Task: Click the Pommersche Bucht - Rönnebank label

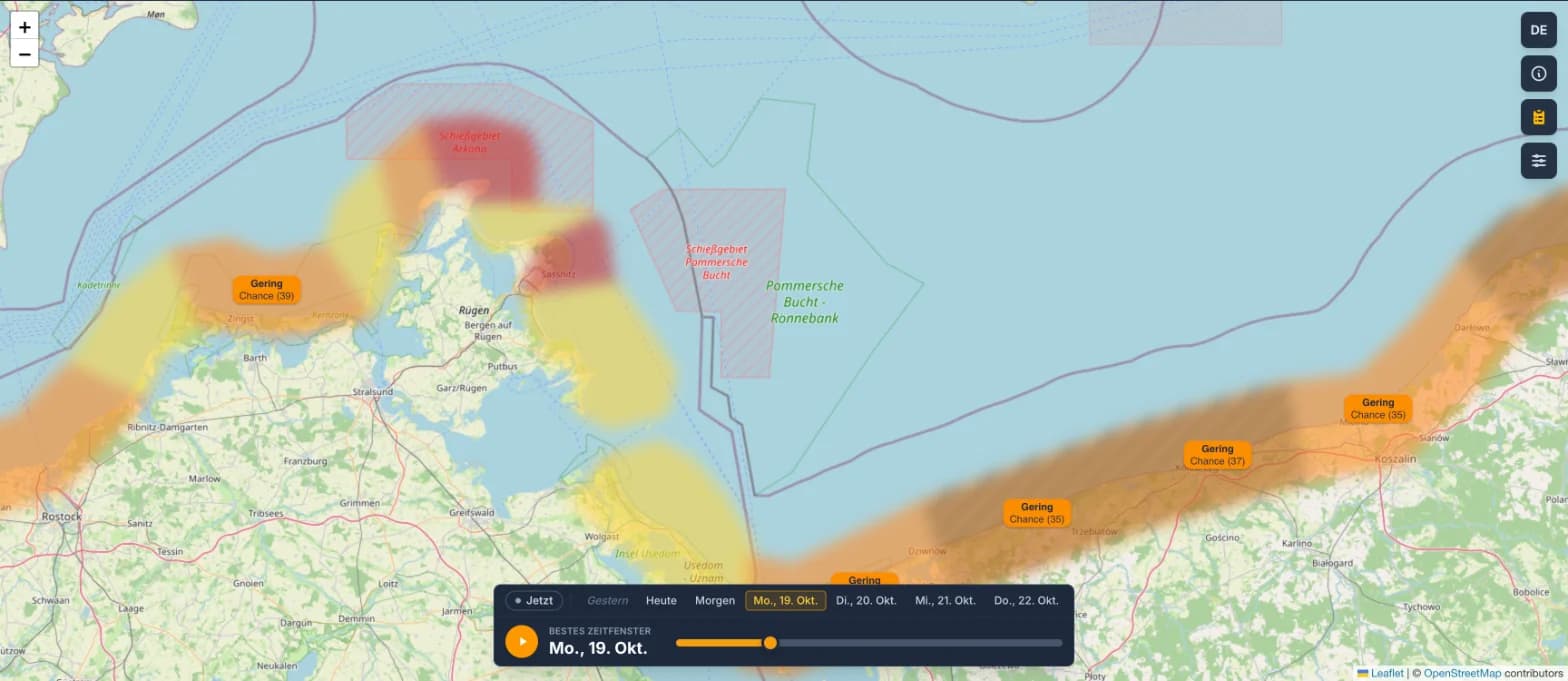Action: click(804, 302)
